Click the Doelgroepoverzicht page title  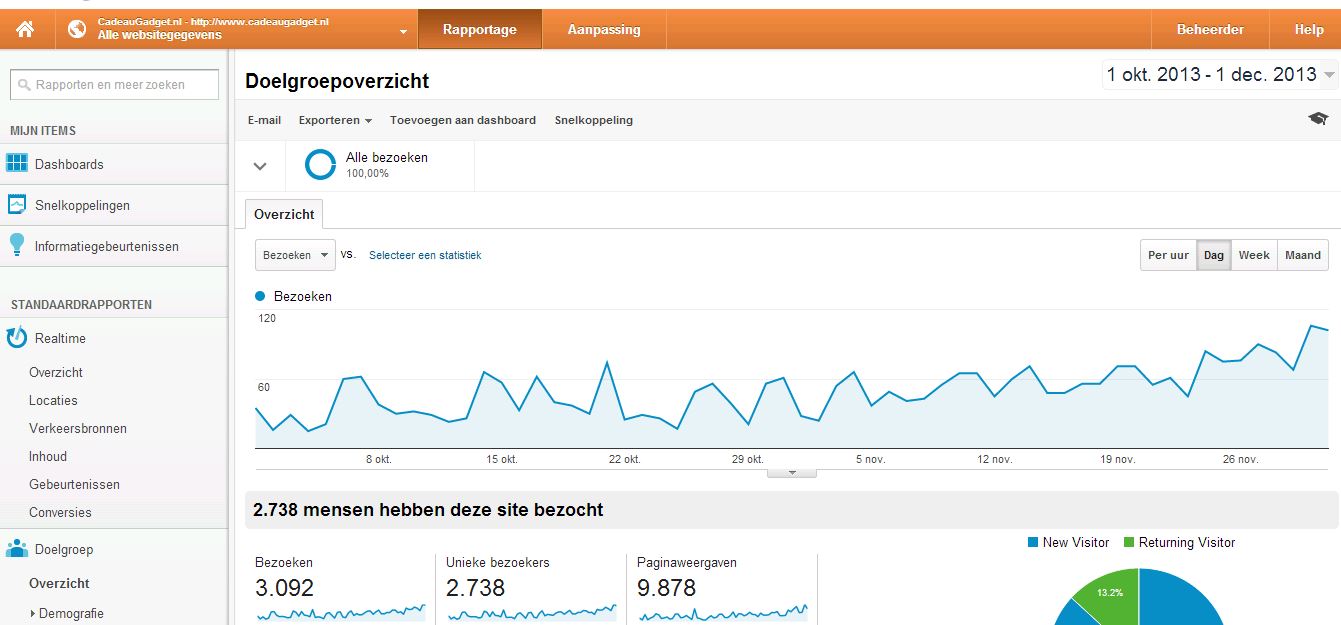[x=337, y=81]
